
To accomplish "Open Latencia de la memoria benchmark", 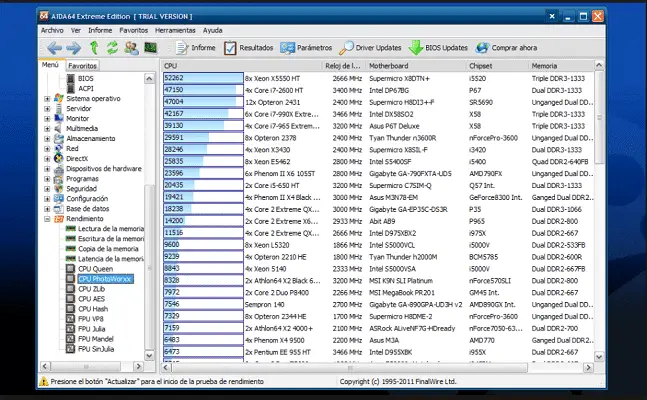I will coord(111,259).
